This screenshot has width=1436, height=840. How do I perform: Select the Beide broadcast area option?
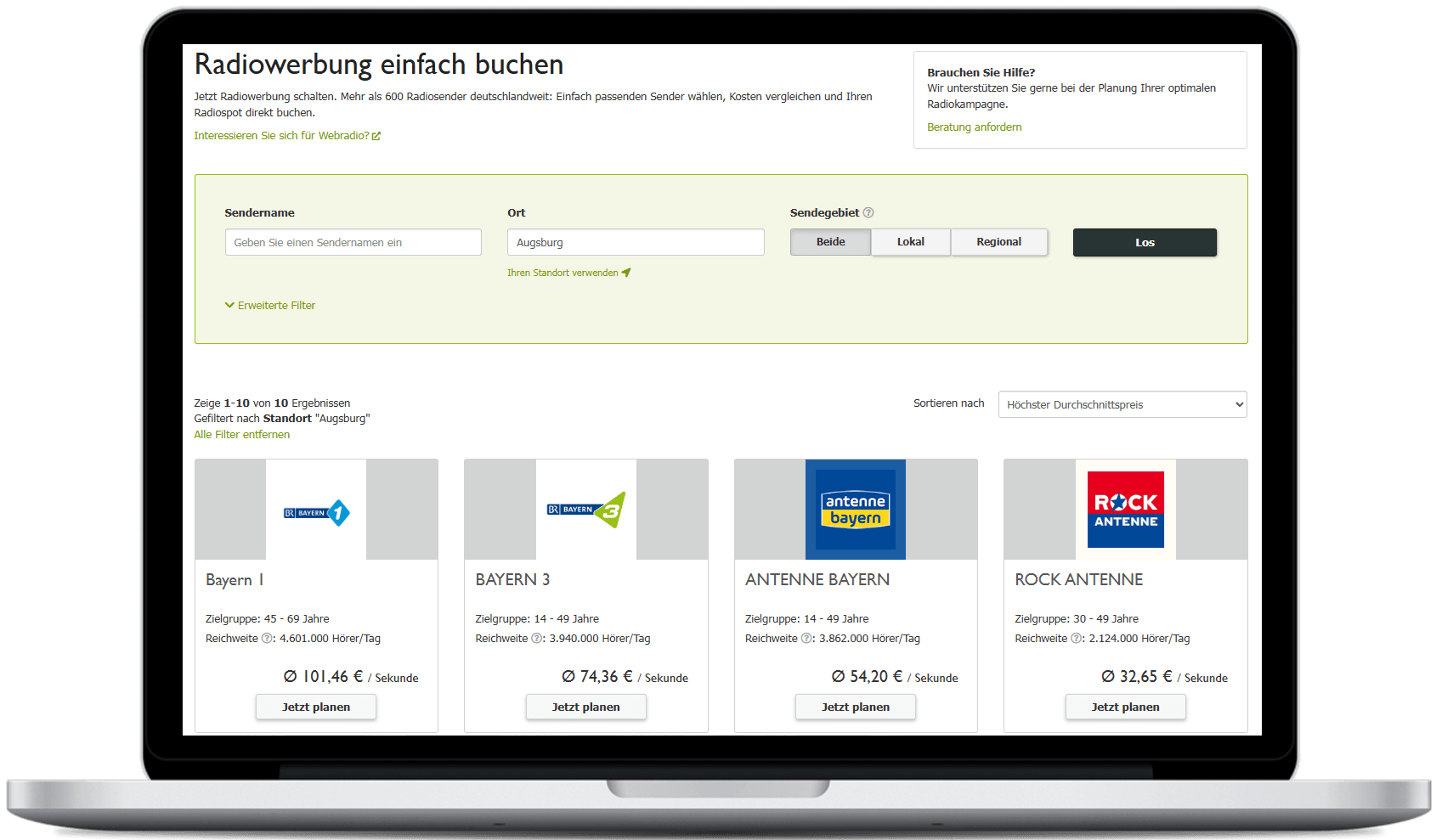pos(829,242)
